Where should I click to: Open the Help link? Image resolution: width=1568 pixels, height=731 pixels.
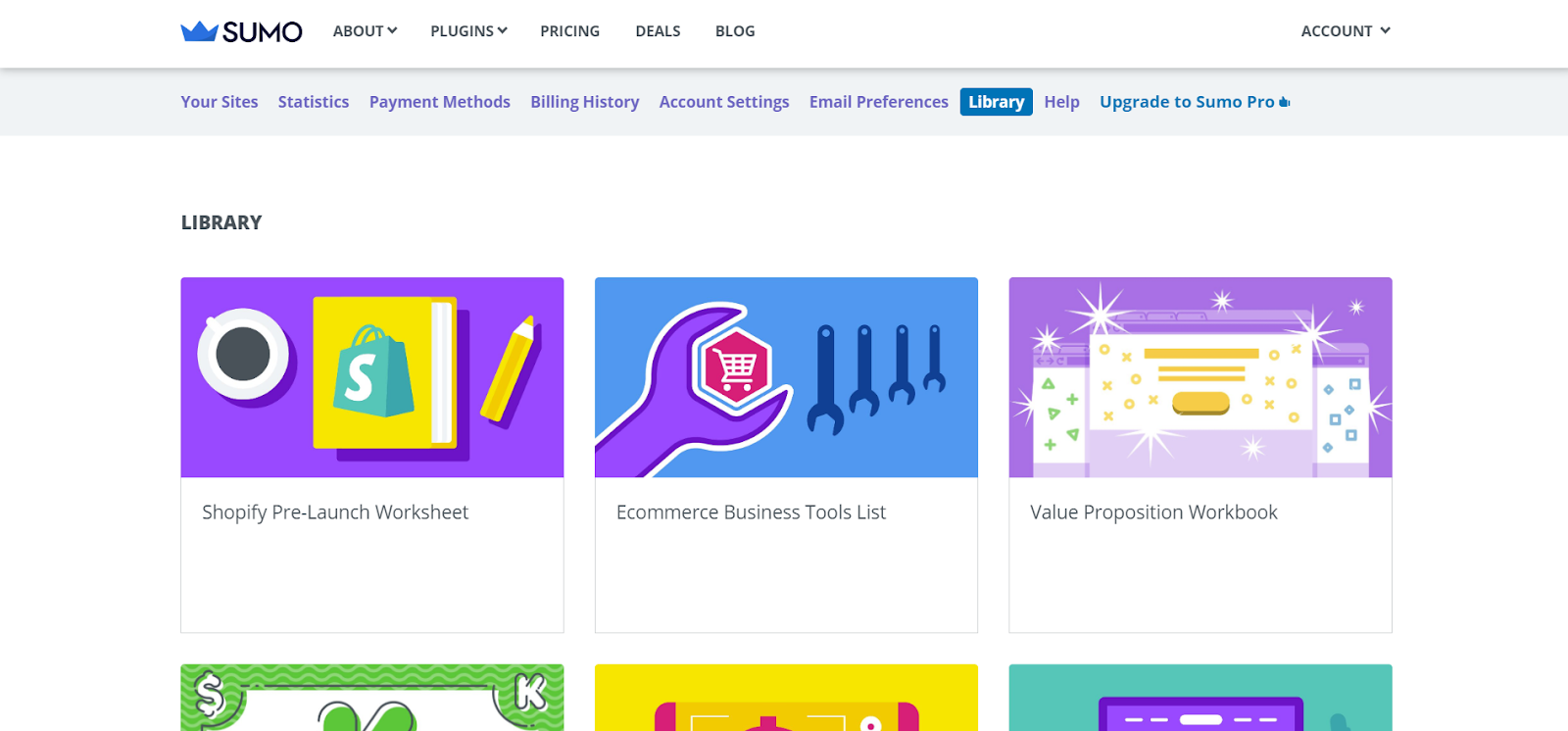coord(1061,102)
